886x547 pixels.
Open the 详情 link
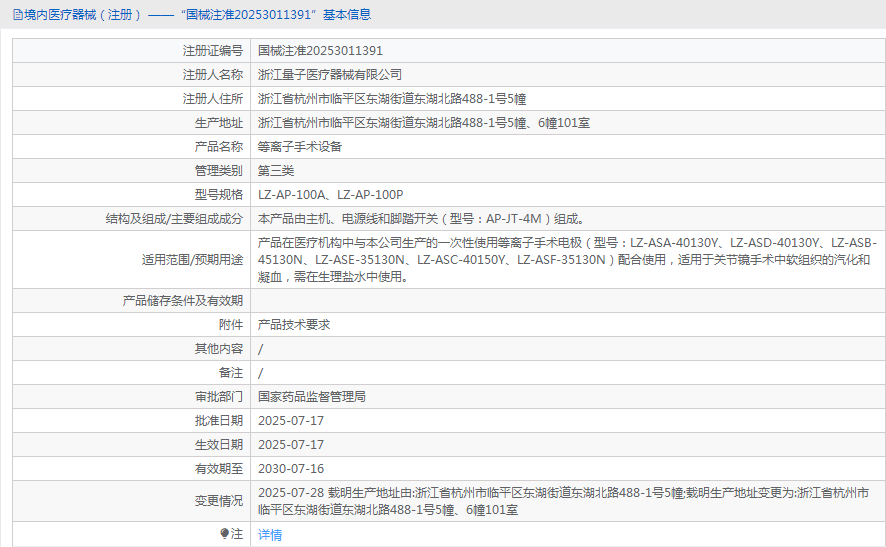270,535
